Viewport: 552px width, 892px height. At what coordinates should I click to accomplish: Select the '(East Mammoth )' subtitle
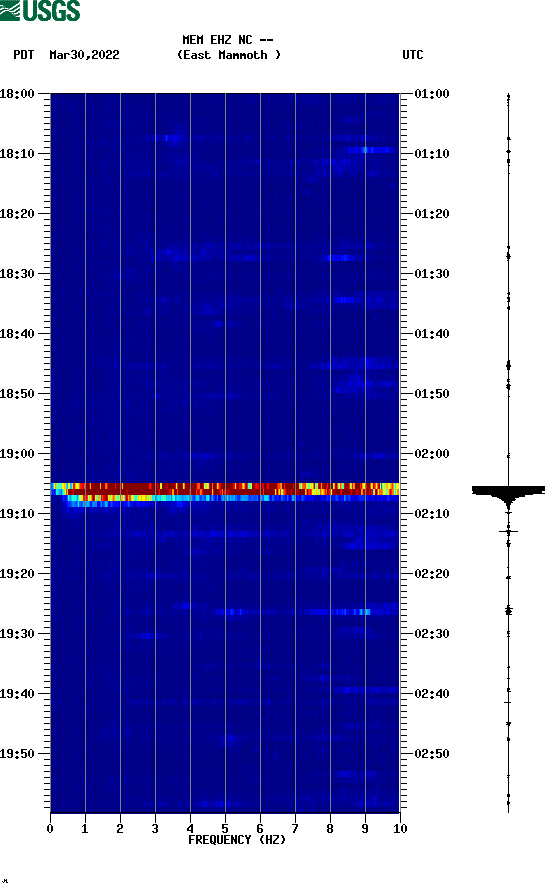click(x=229, y=55)
